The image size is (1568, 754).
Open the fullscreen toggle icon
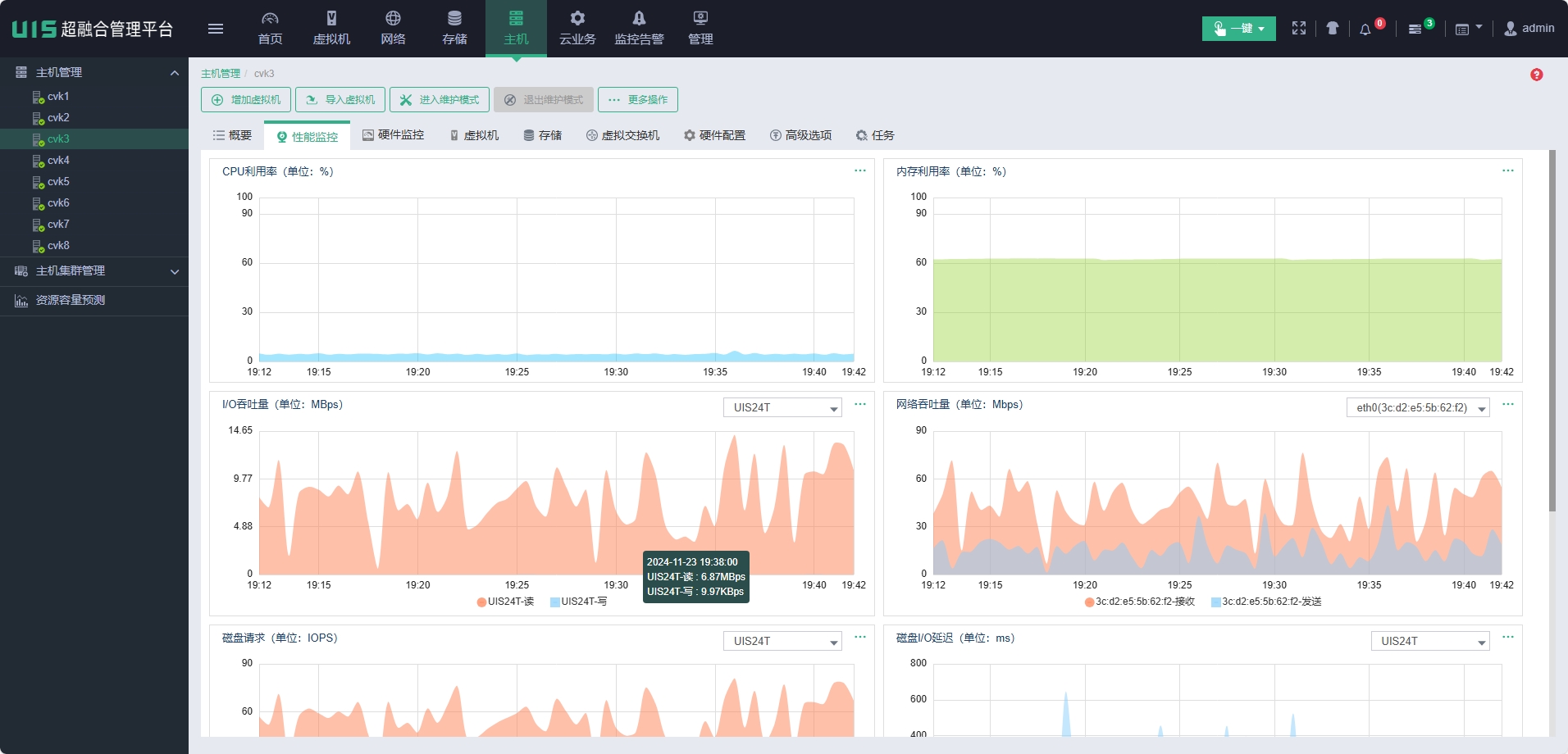point(1299,29)
